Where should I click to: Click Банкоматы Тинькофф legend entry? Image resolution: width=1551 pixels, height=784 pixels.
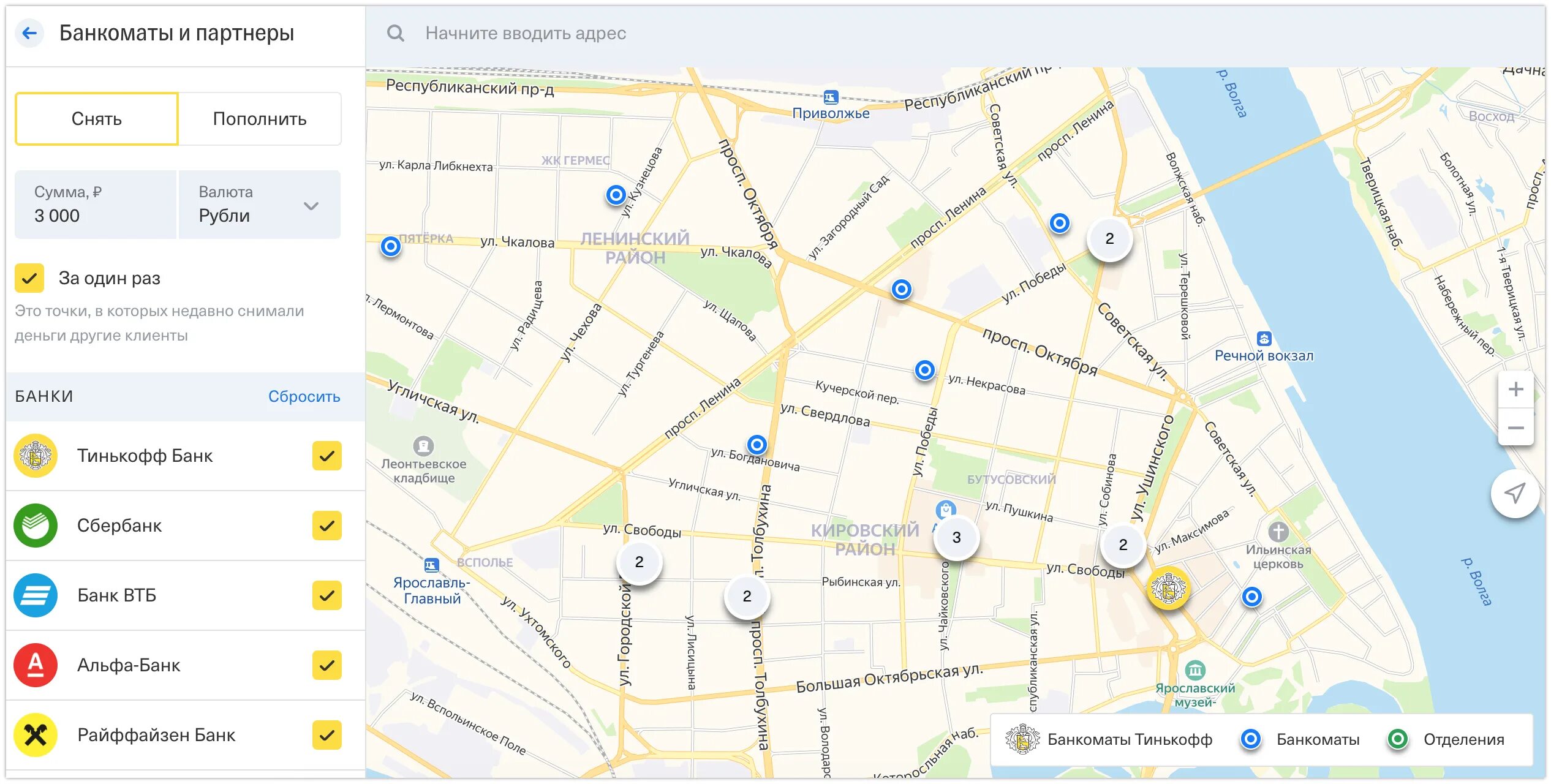(1109, 739)
